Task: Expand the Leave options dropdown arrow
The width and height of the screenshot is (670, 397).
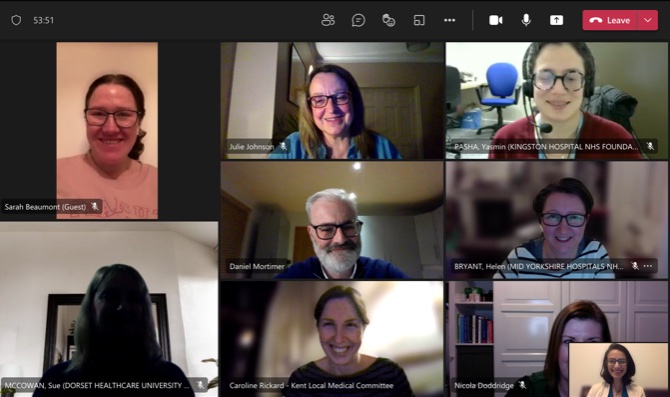Action: click(648, 20)
